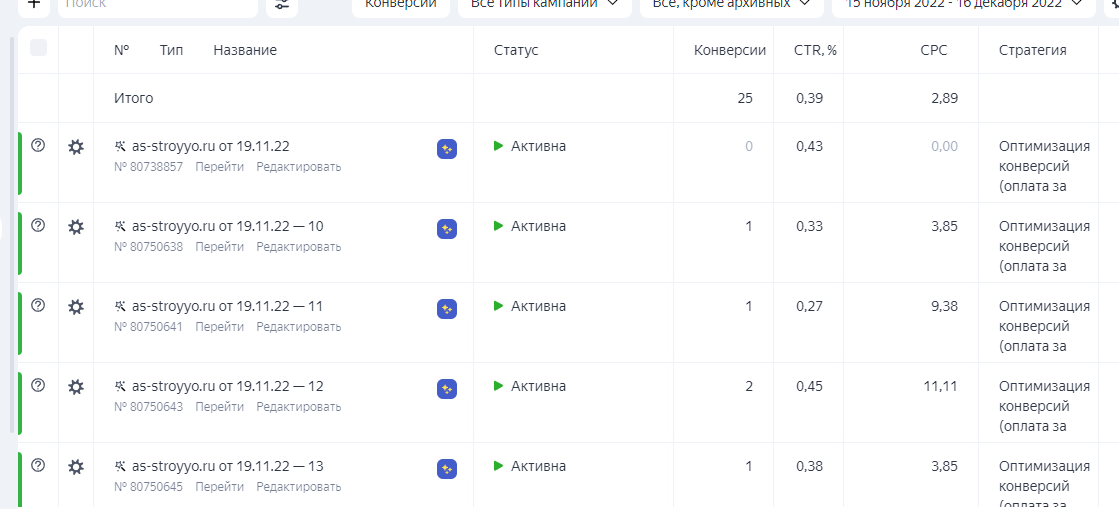Click blue sparkle icon on campaign № 80750643
Image resolution: width=1119 pixels, height=509 pixels.
(447, 389)
